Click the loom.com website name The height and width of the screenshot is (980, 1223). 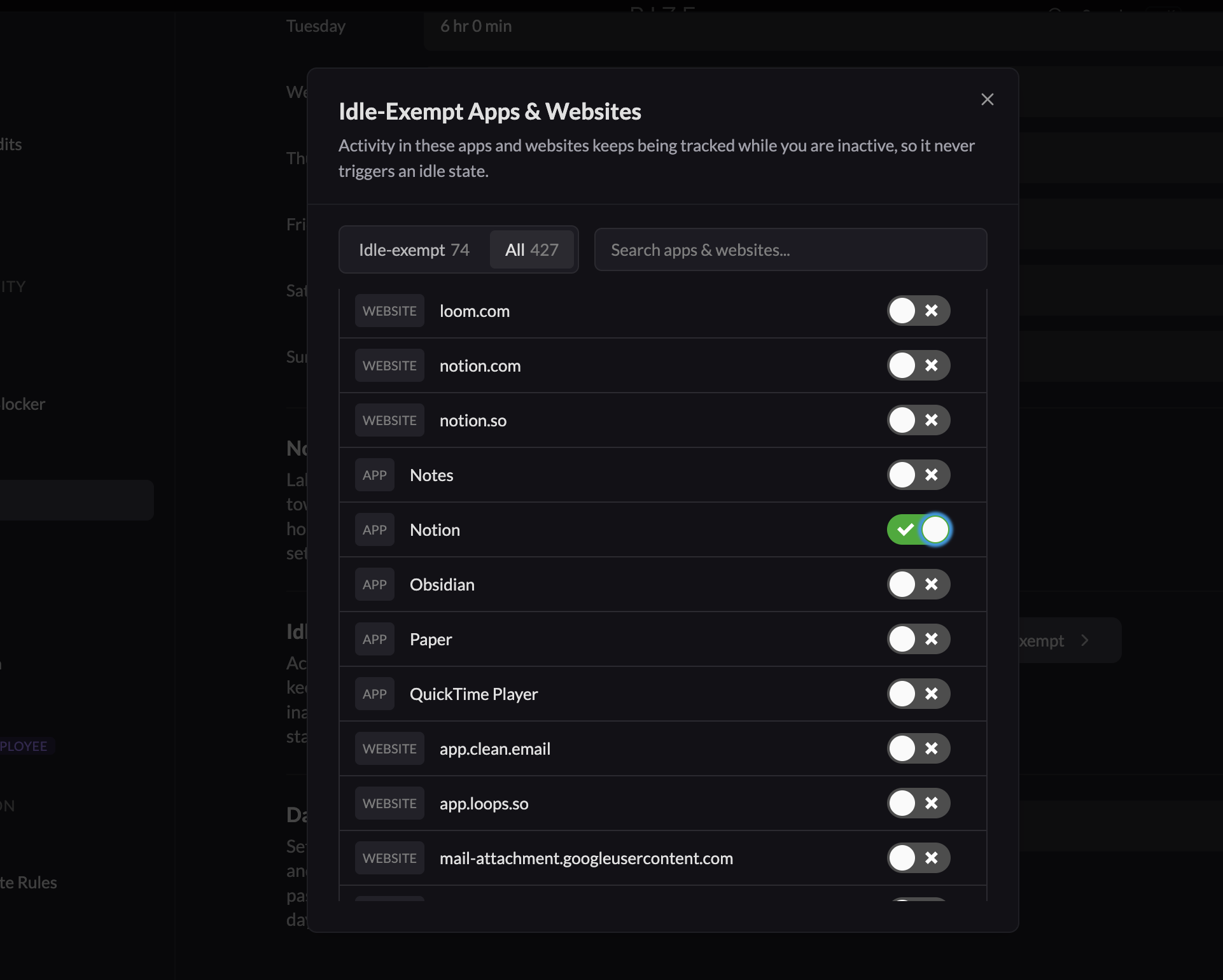pos(475,311)
